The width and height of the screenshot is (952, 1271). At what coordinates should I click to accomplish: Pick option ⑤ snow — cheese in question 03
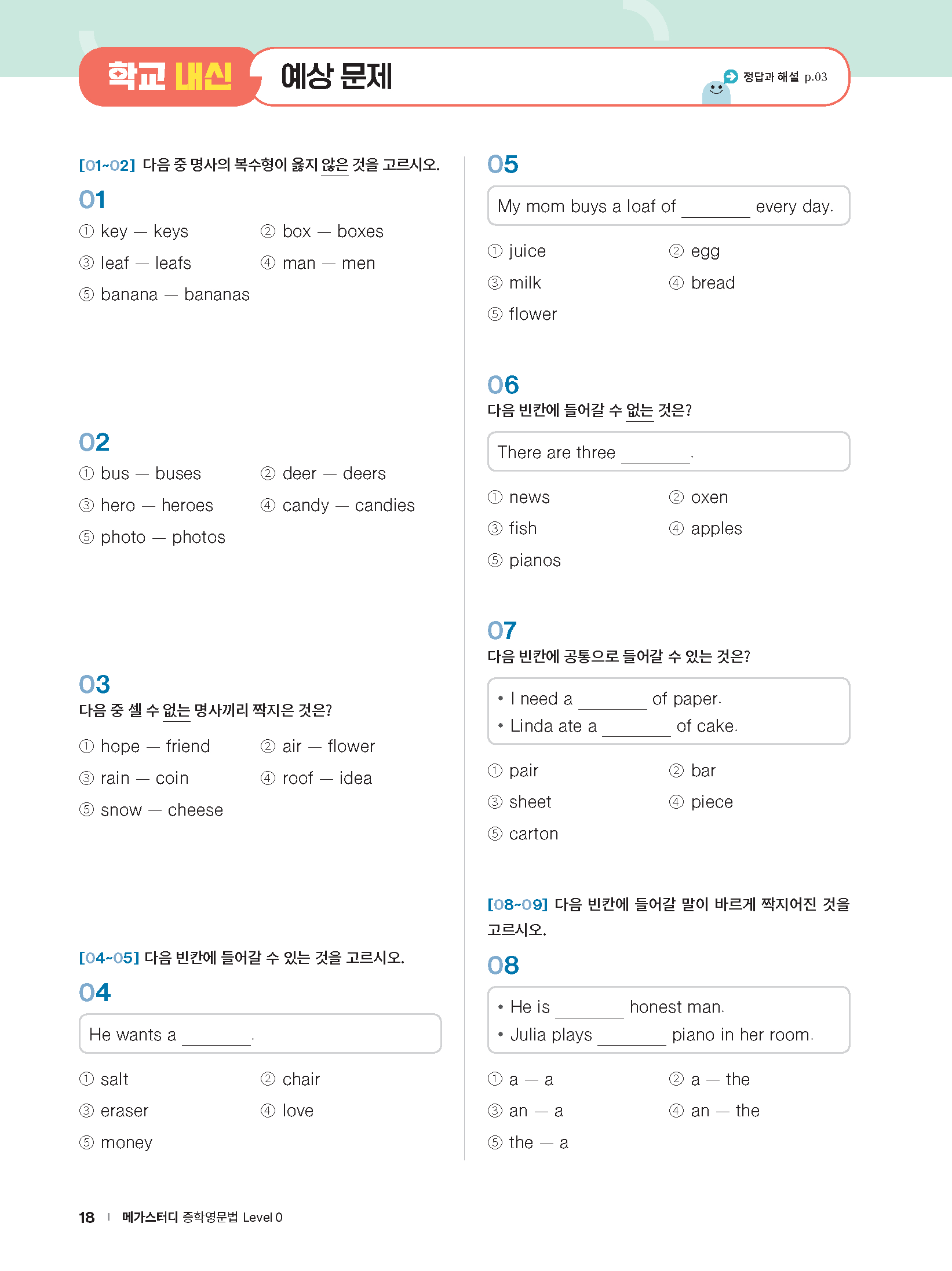click(x=151, y=810)
